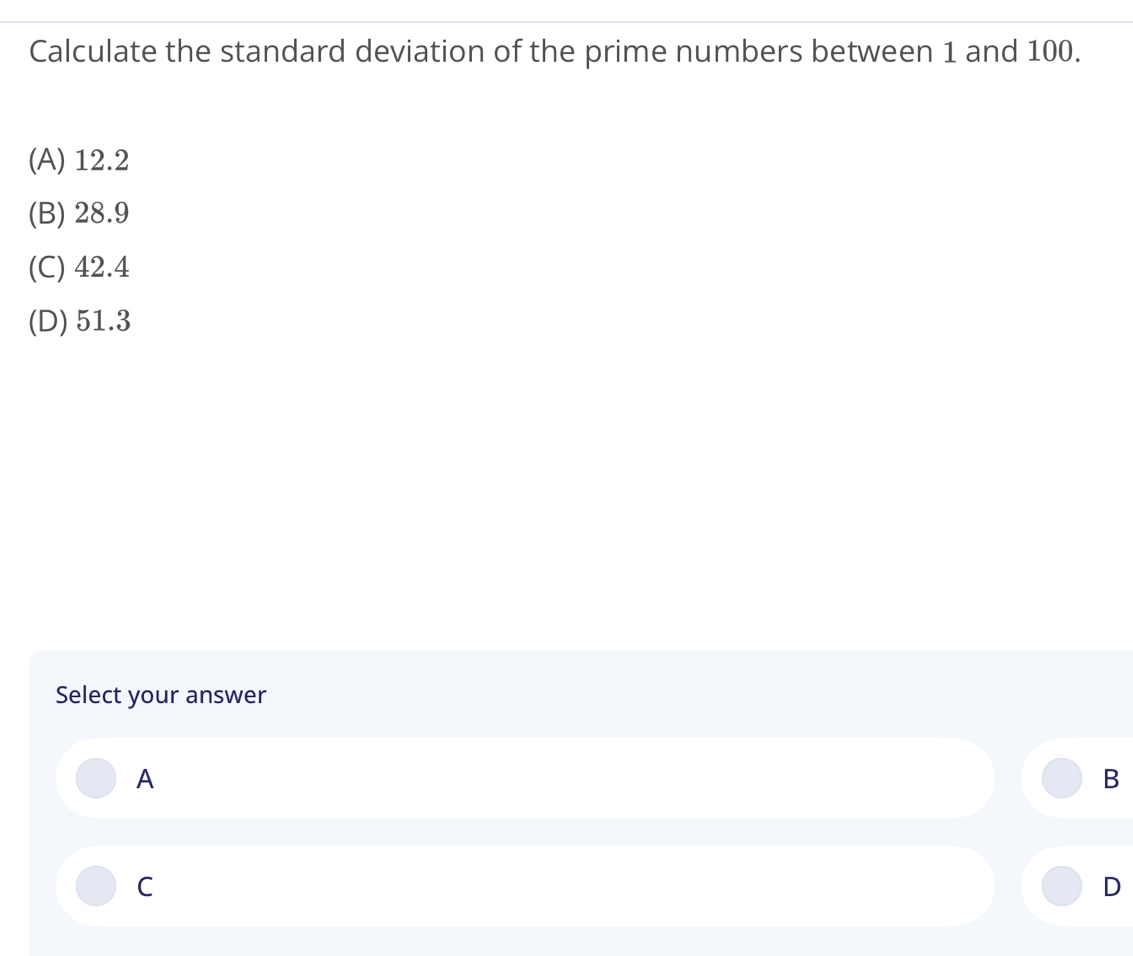Viewport: 1133px width, 956px height.
Task: Click the option text "(B) 28.9"
Action: 79,213
